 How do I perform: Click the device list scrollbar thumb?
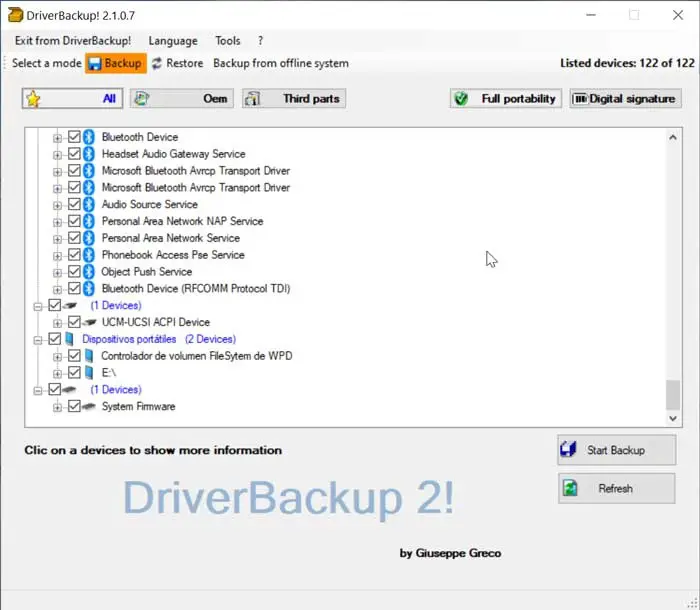coord(673,395)
